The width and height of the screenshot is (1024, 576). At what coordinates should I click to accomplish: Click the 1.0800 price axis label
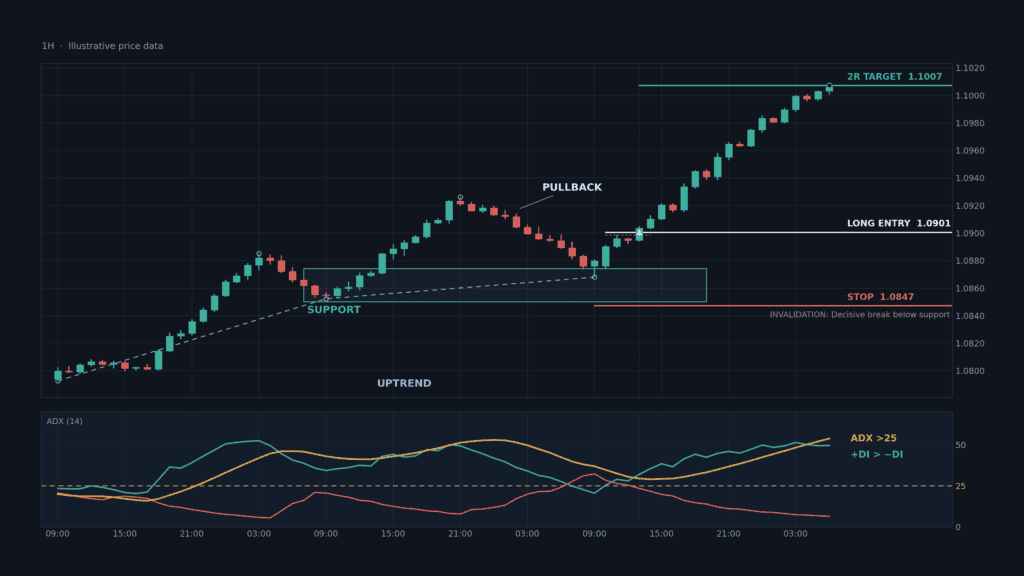(970, 371)
